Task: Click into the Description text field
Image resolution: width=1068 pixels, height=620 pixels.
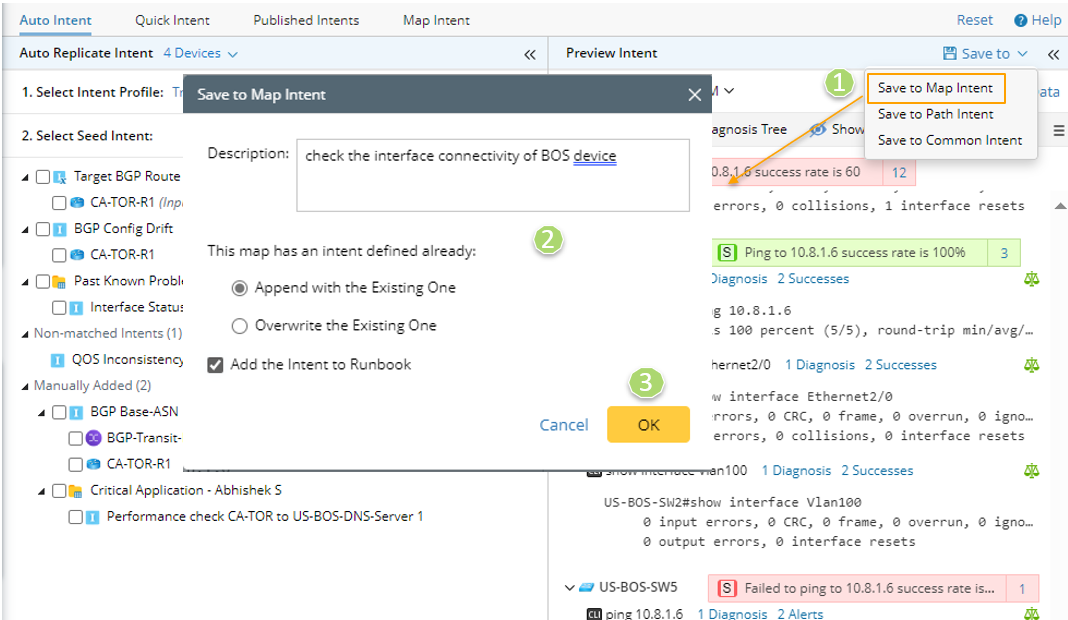Action: [x=492, y=175]
